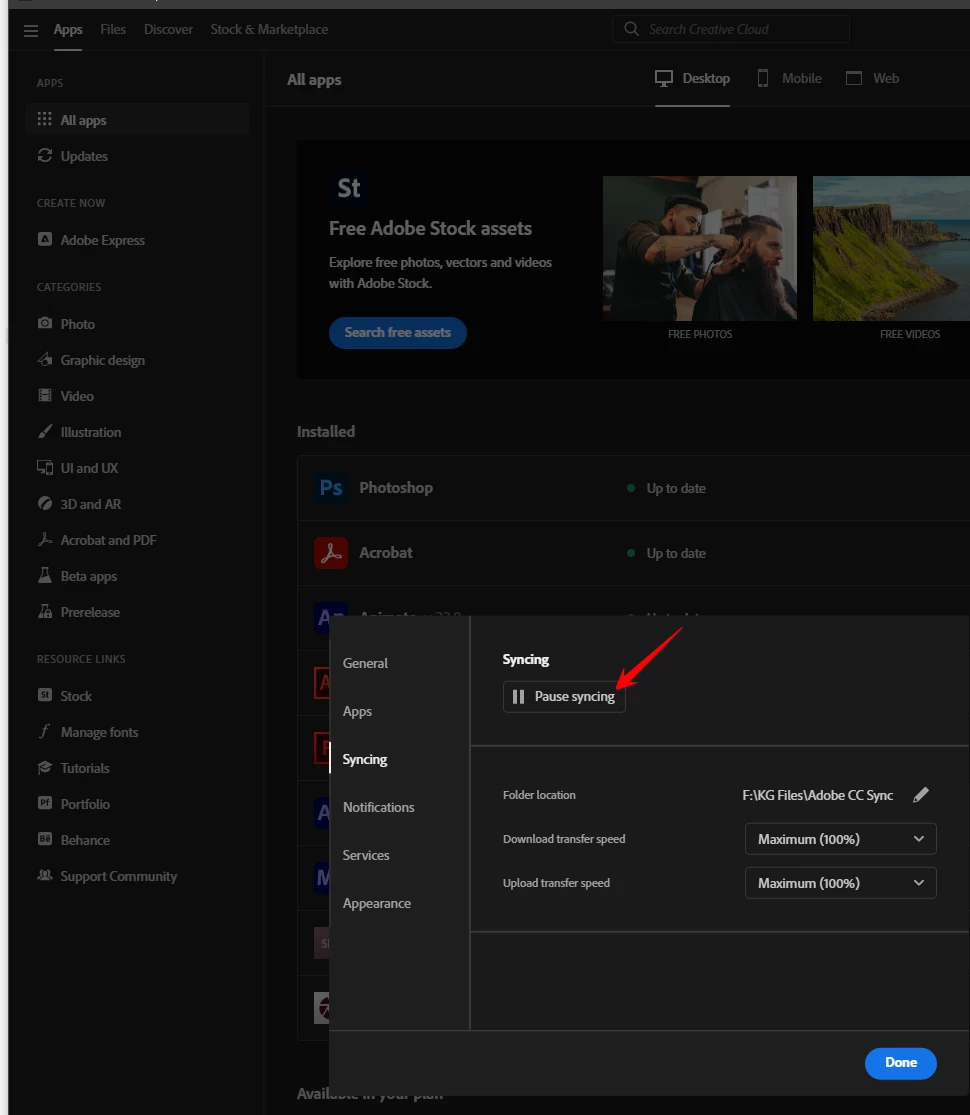Image resolution: width=970 pixels, height=1115 pixels.
Task: Click the Updates refresh icon
Action: 45,155
